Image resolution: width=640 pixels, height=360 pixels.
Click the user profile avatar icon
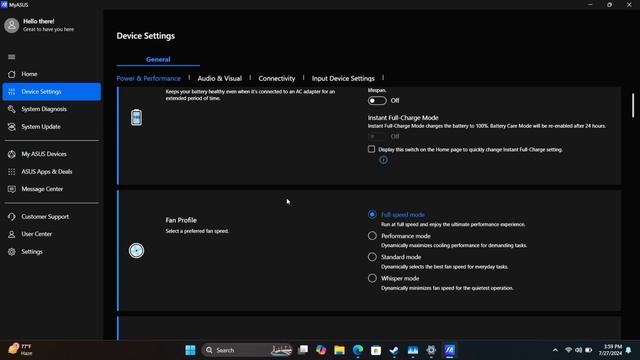[11, 25]
